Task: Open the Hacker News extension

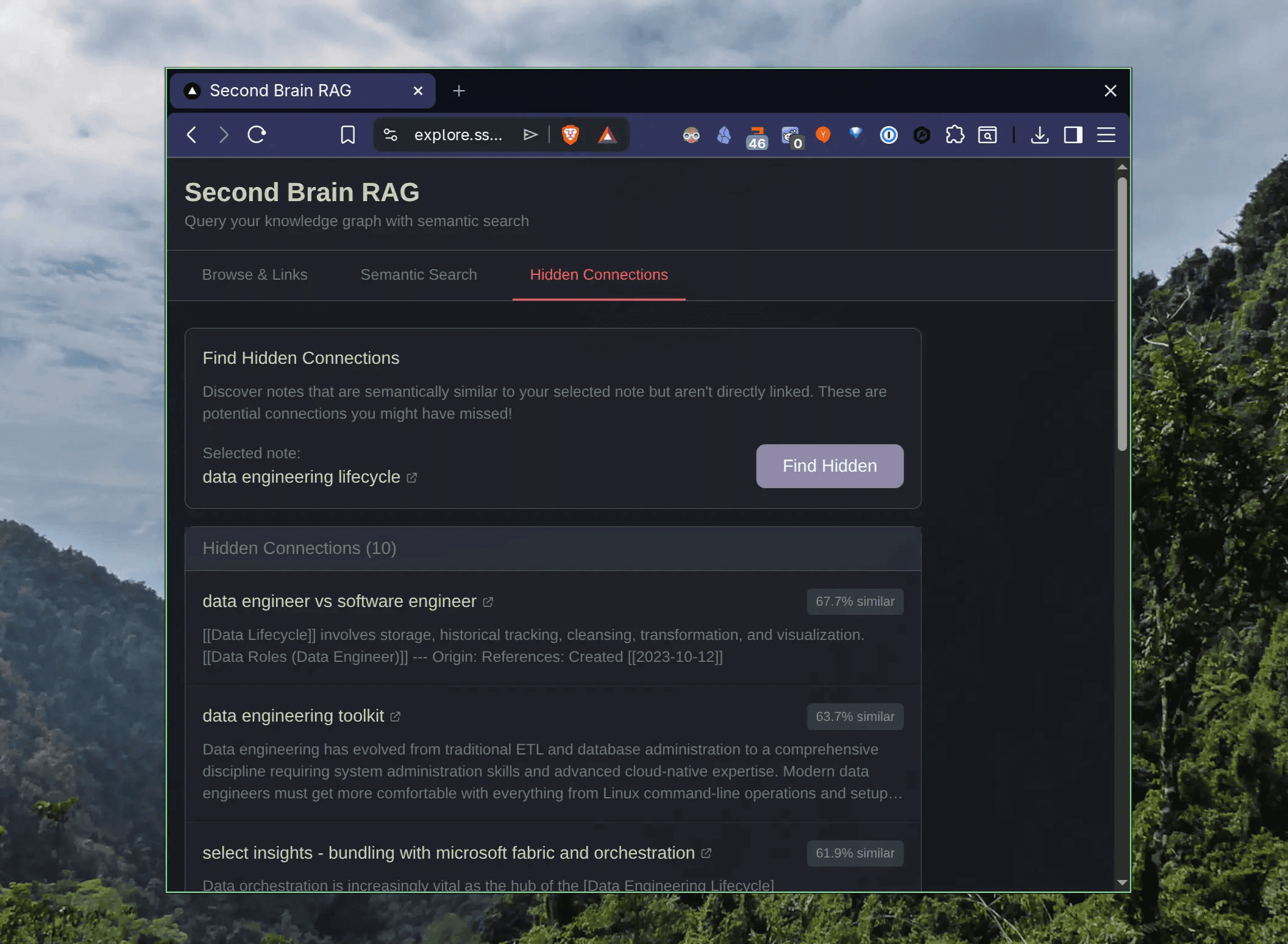Action: 824,135
